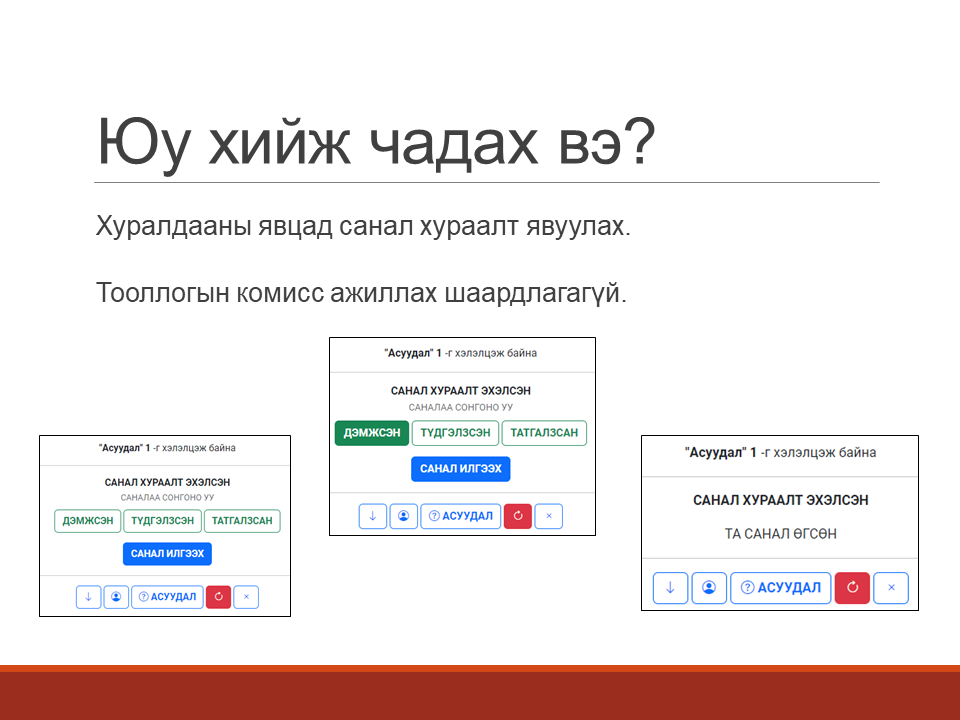Image resolution: width=960 pixels, height=720 pixels.
Task: Choose ТАТГАЛЗСАН in the middle panel
Action: click(544, 433)
